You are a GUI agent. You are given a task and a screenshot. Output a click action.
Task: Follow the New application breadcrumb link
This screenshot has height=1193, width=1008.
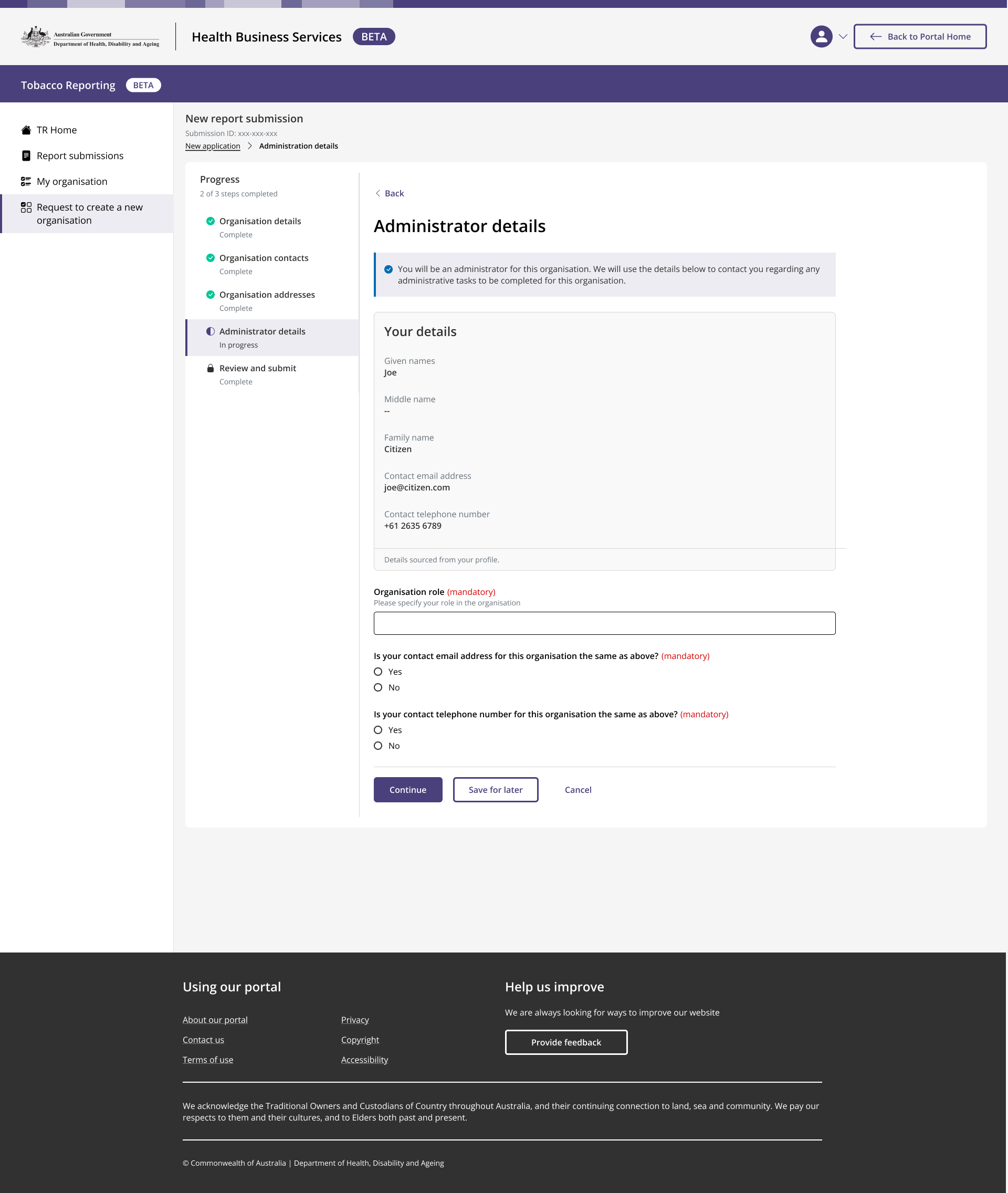(x=213, y=146)
